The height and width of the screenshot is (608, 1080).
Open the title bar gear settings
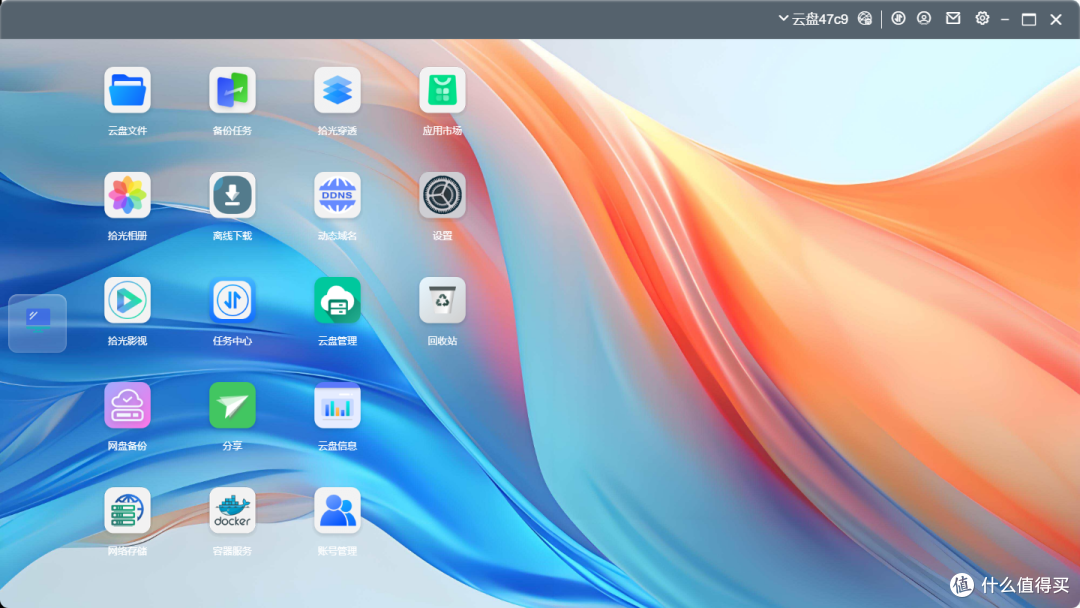click(x=982, y=19)
